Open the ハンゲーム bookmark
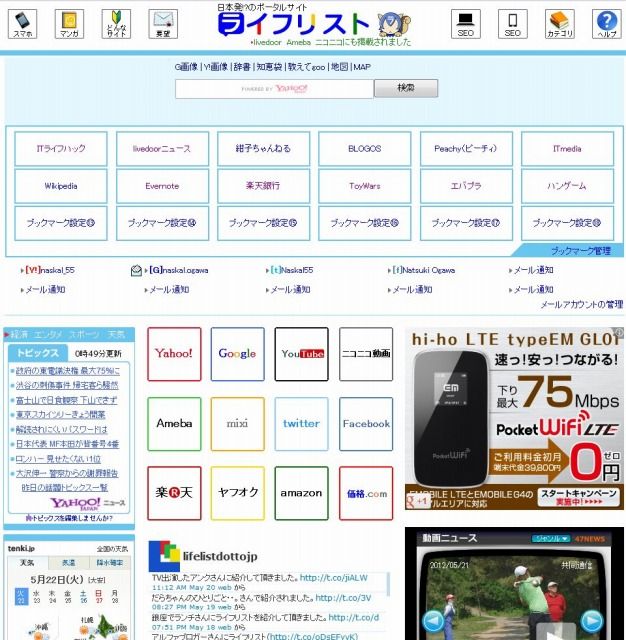 pos(568,186)
